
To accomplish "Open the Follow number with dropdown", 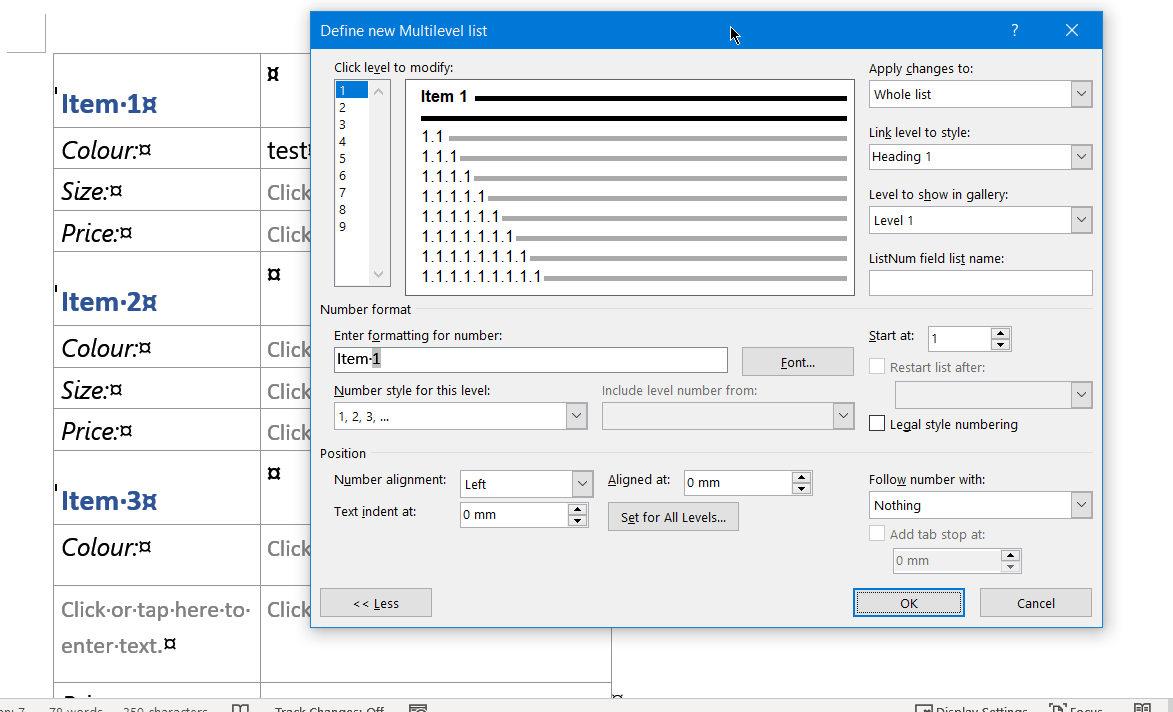I will [1080, 505].
